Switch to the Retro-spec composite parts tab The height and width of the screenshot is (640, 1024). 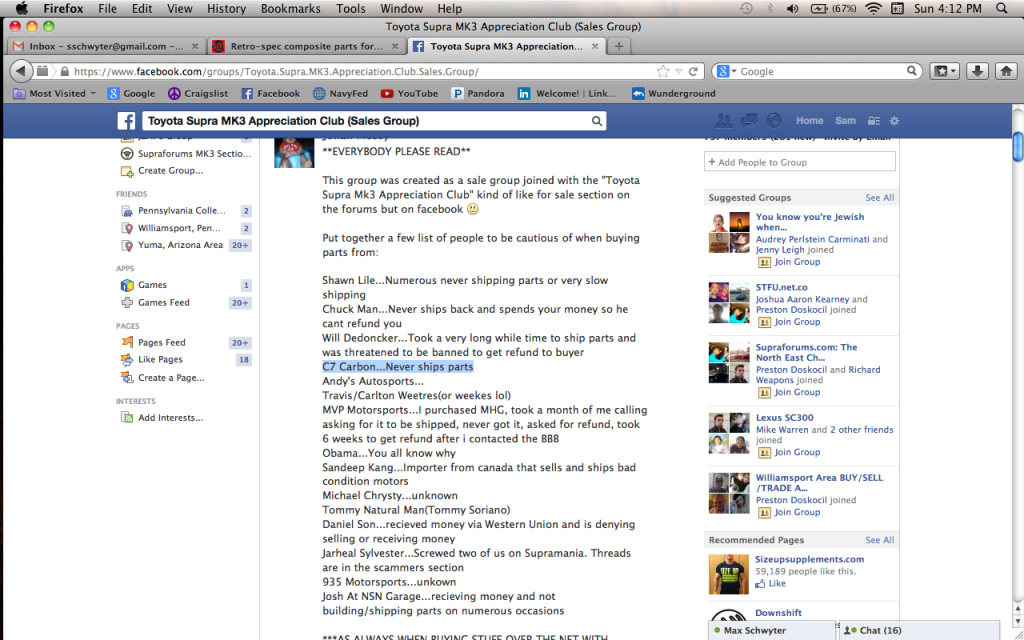click(306, 46)
